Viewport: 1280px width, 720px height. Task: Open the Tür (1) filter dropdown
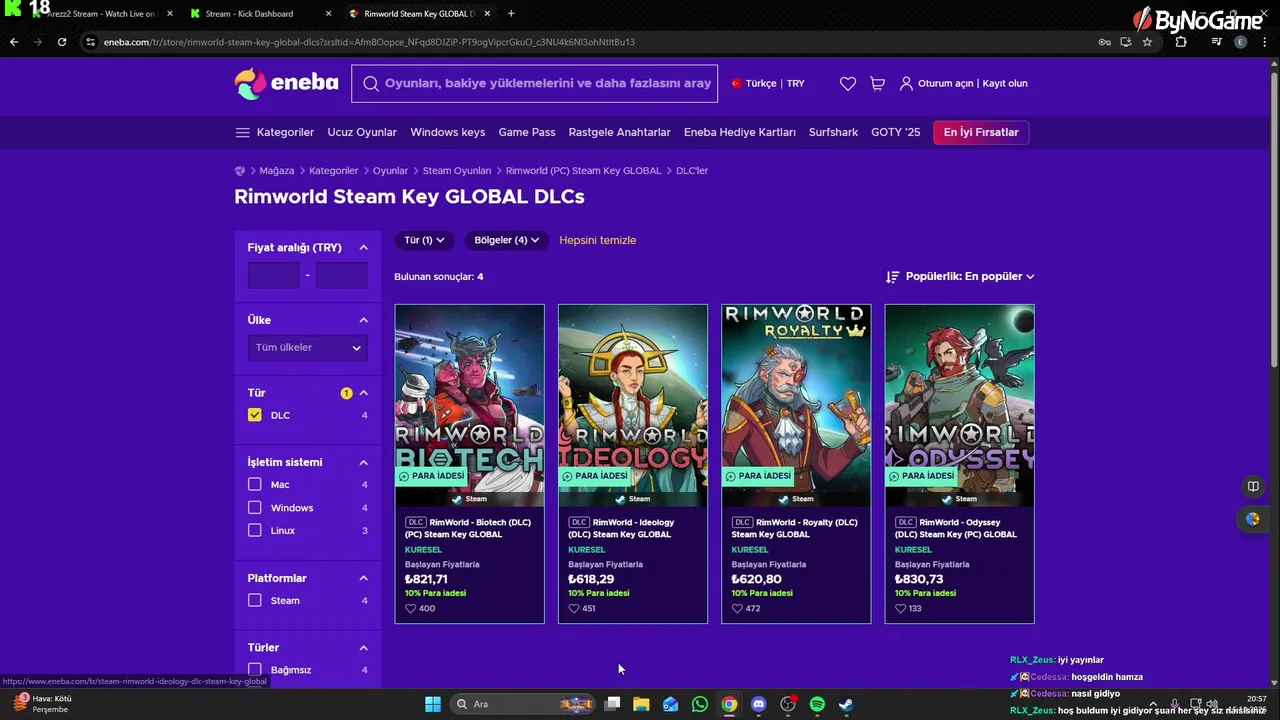[424, 240]
